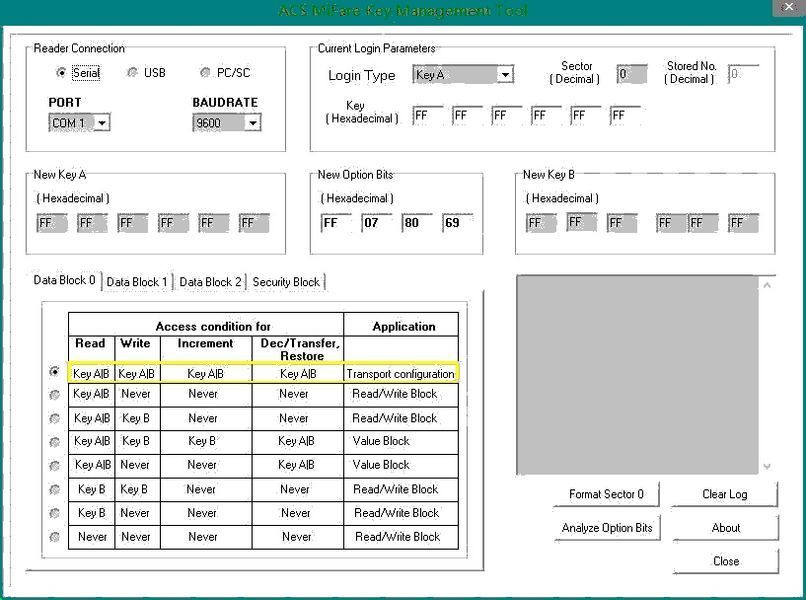Click the Transport configuration table cell
This screenshot has height=600, width=806.
point(400,374)
